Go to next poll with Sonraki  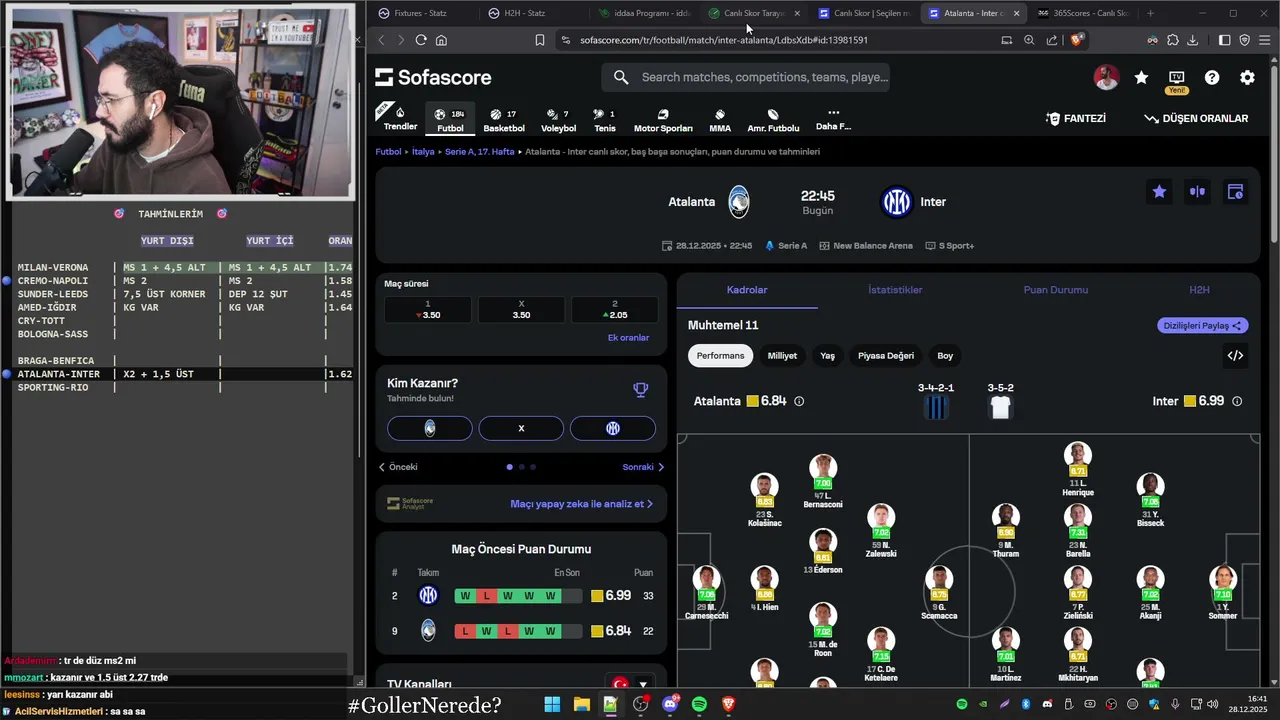(x=643, y=467)
